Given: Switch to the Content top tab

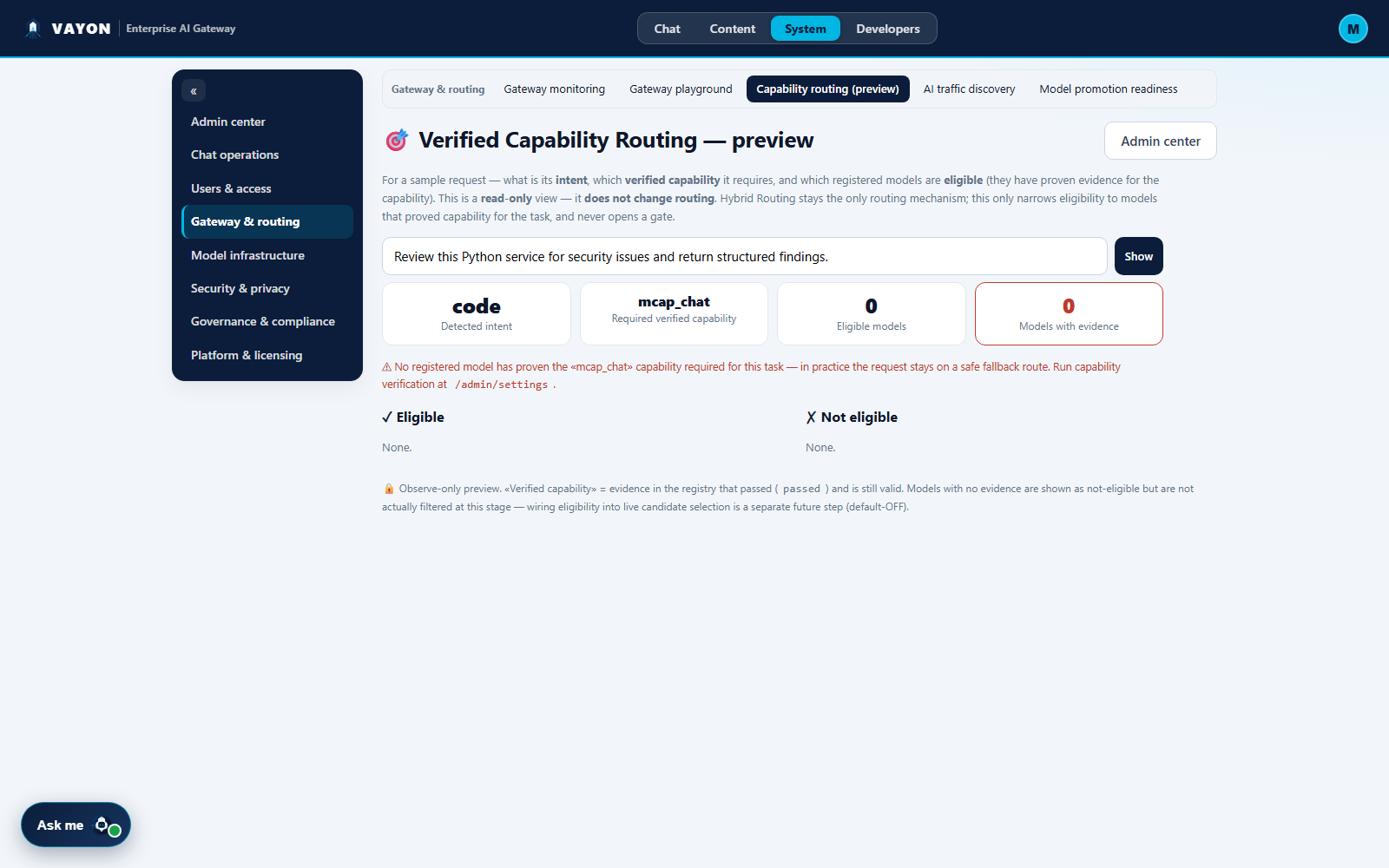Looking at the screenshot, I should coord(732,29).
